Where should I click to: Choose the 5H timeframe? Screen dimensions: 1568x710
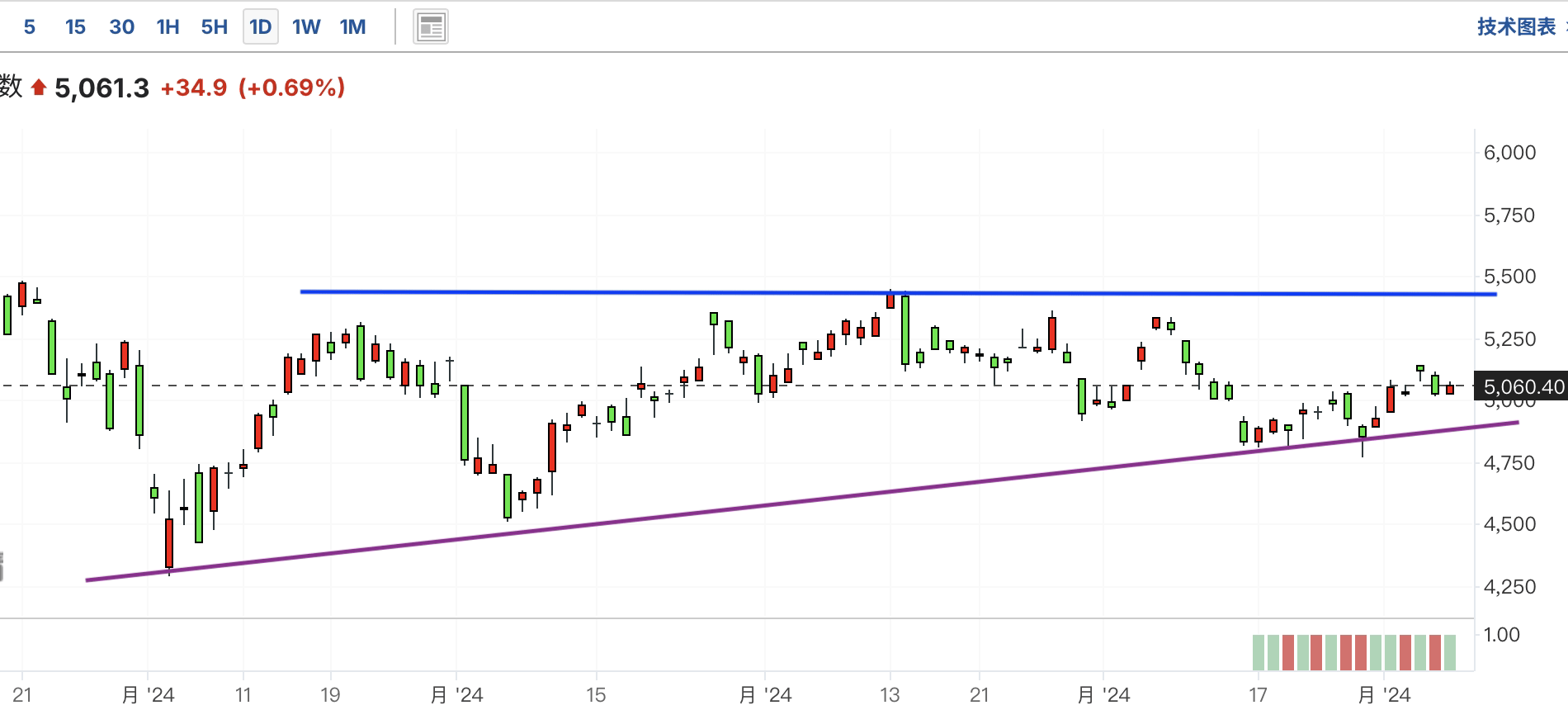(x=214, y=27)
